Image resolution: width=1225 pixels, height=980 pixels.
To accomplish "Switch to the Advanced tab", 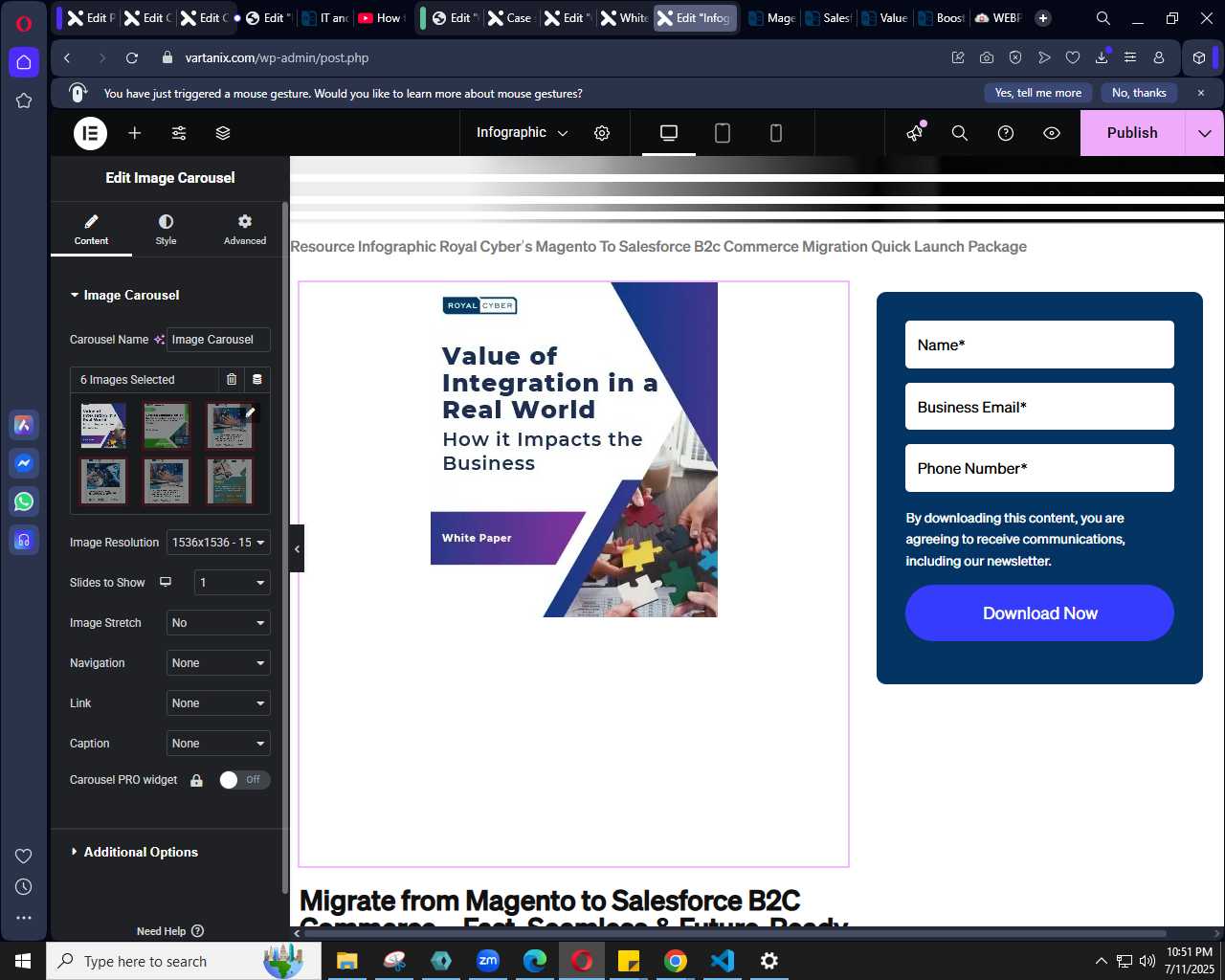I will (x=245, y=230).
